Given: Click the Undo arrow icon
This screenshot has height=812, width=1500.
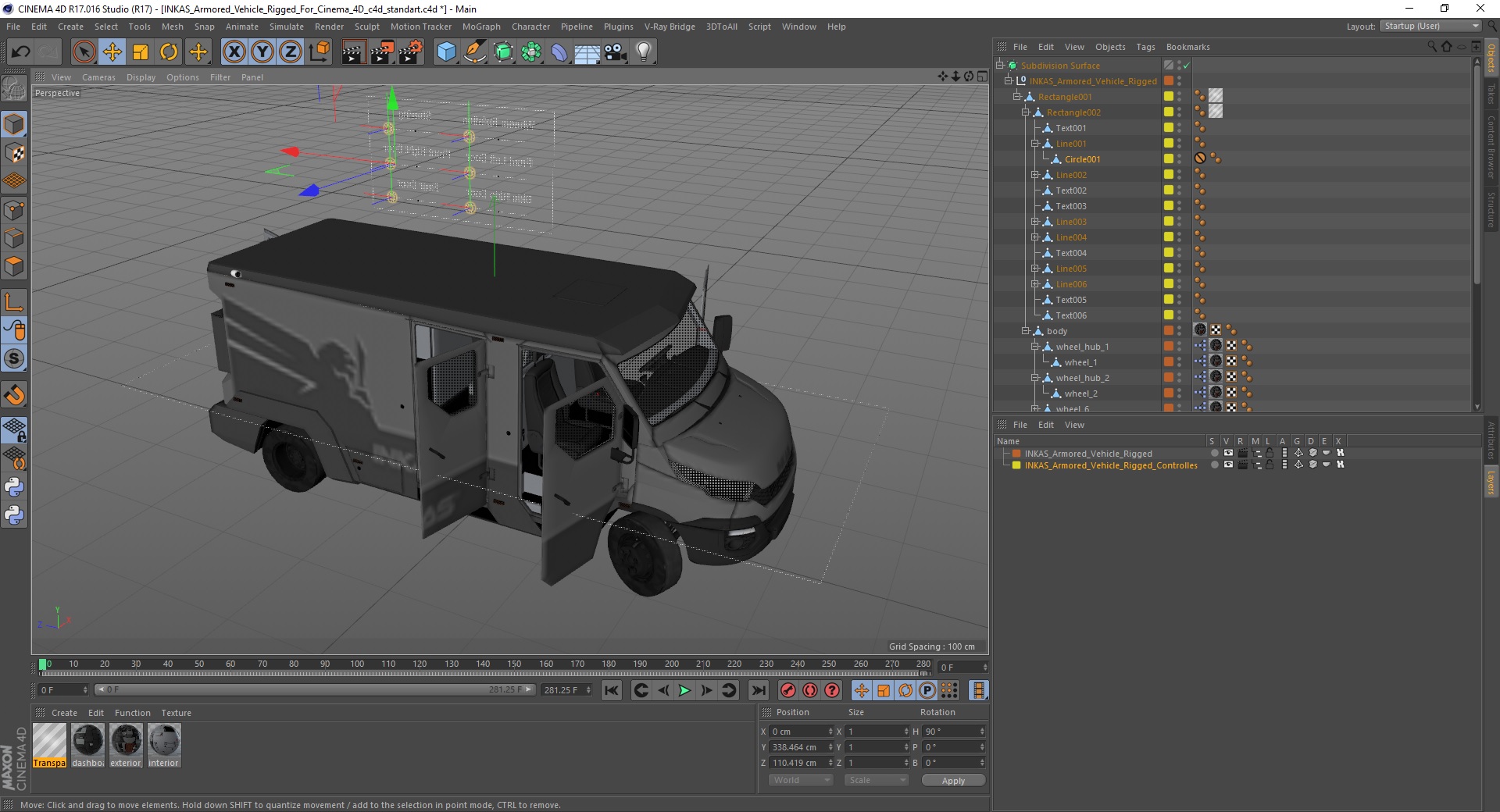Looking at the screenshot, I should point(20,52).
